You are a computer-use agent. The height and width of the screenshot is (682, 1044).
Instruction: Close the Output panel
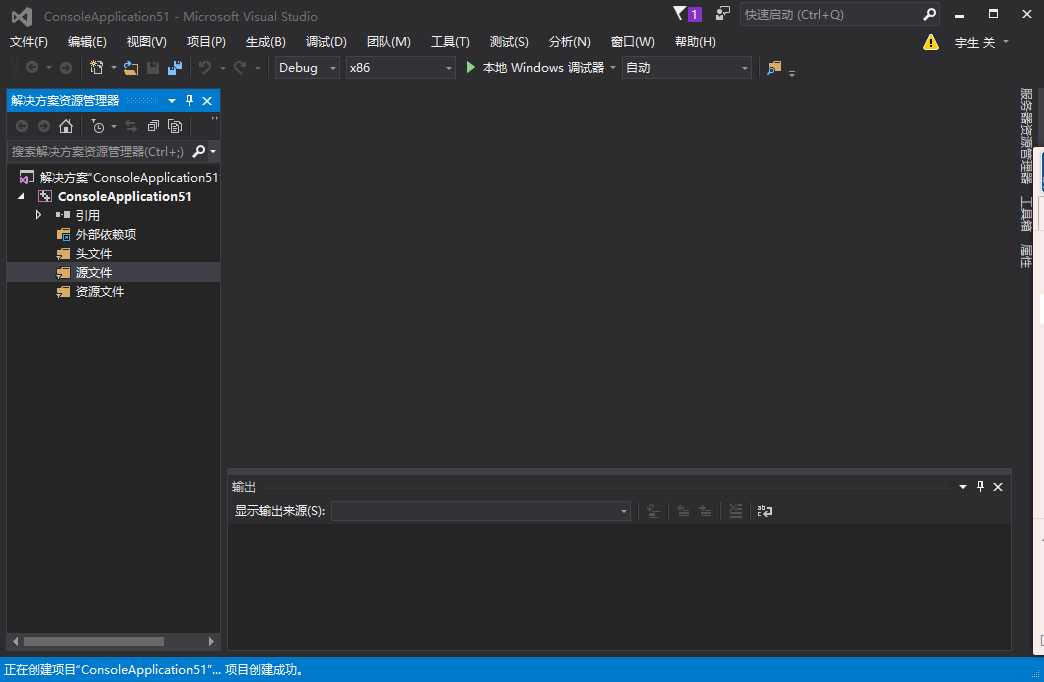[998, 487]
